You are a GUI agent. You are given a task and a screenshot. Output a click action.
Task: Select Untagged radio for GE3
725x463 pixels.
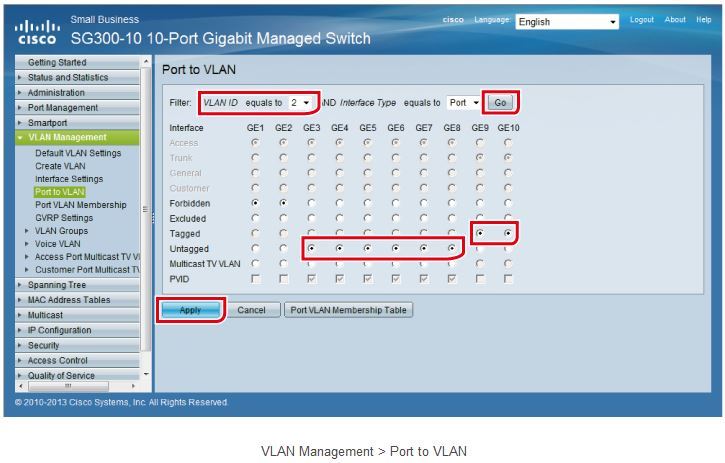pos(312,248)
